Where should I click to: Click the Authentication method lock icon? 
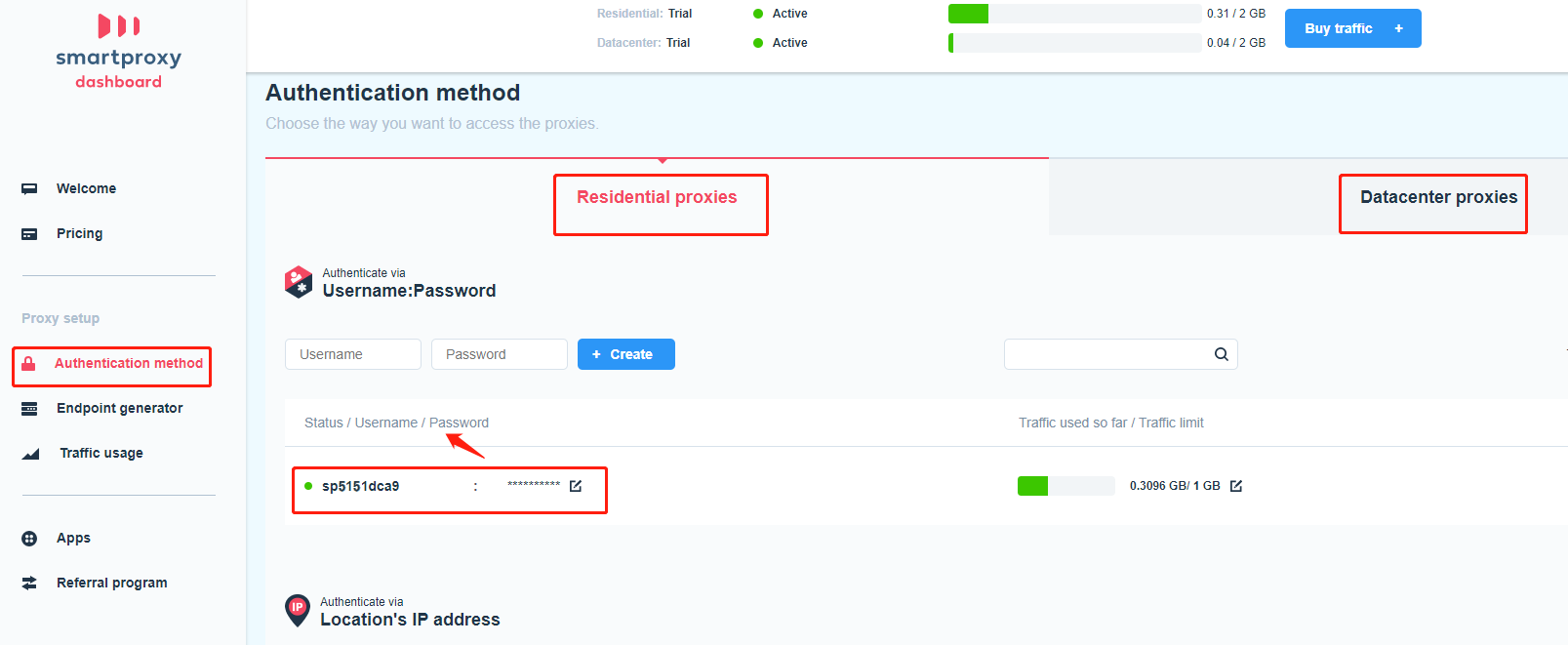pos(28,364)
